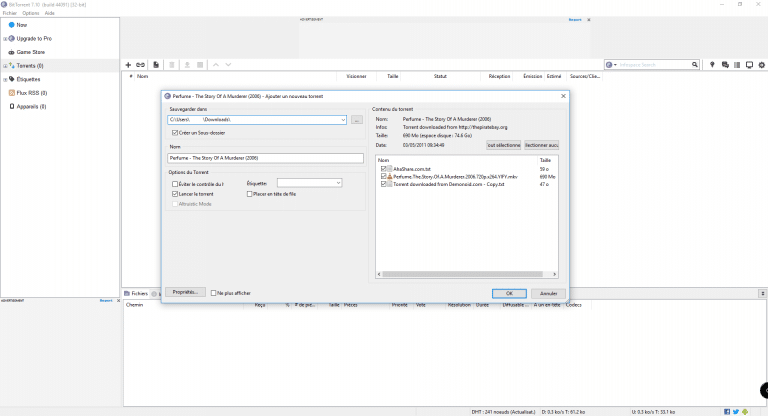Open the search engine selector dropdown
The height and width of the screenshot is (416, 768).
click(x=611, y=65)
